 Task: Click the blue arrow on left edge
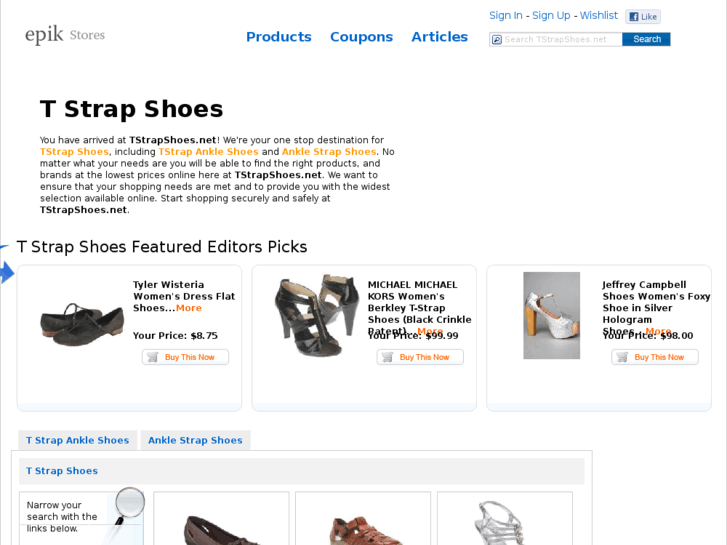(x=6, y=271)
